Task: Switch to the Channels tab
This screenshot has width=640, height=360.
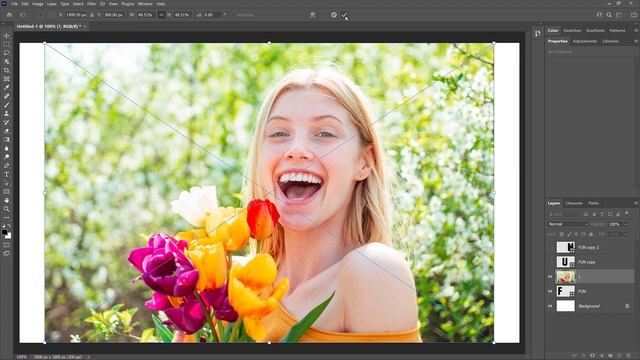Action: coord(574,203)
